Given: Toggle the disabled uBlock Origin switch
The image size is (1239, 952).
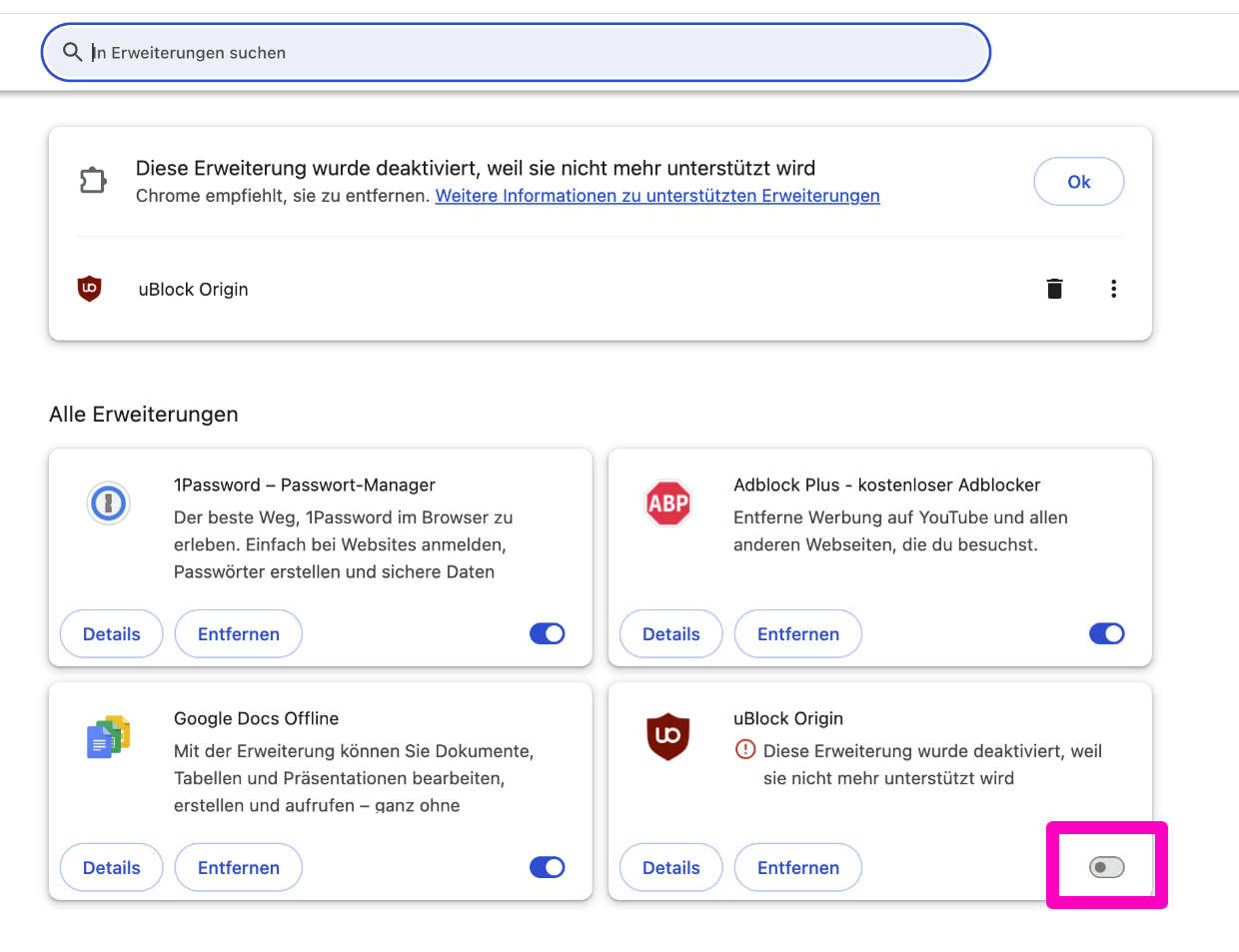Looking at the screenshot, I should [1107, 867].
